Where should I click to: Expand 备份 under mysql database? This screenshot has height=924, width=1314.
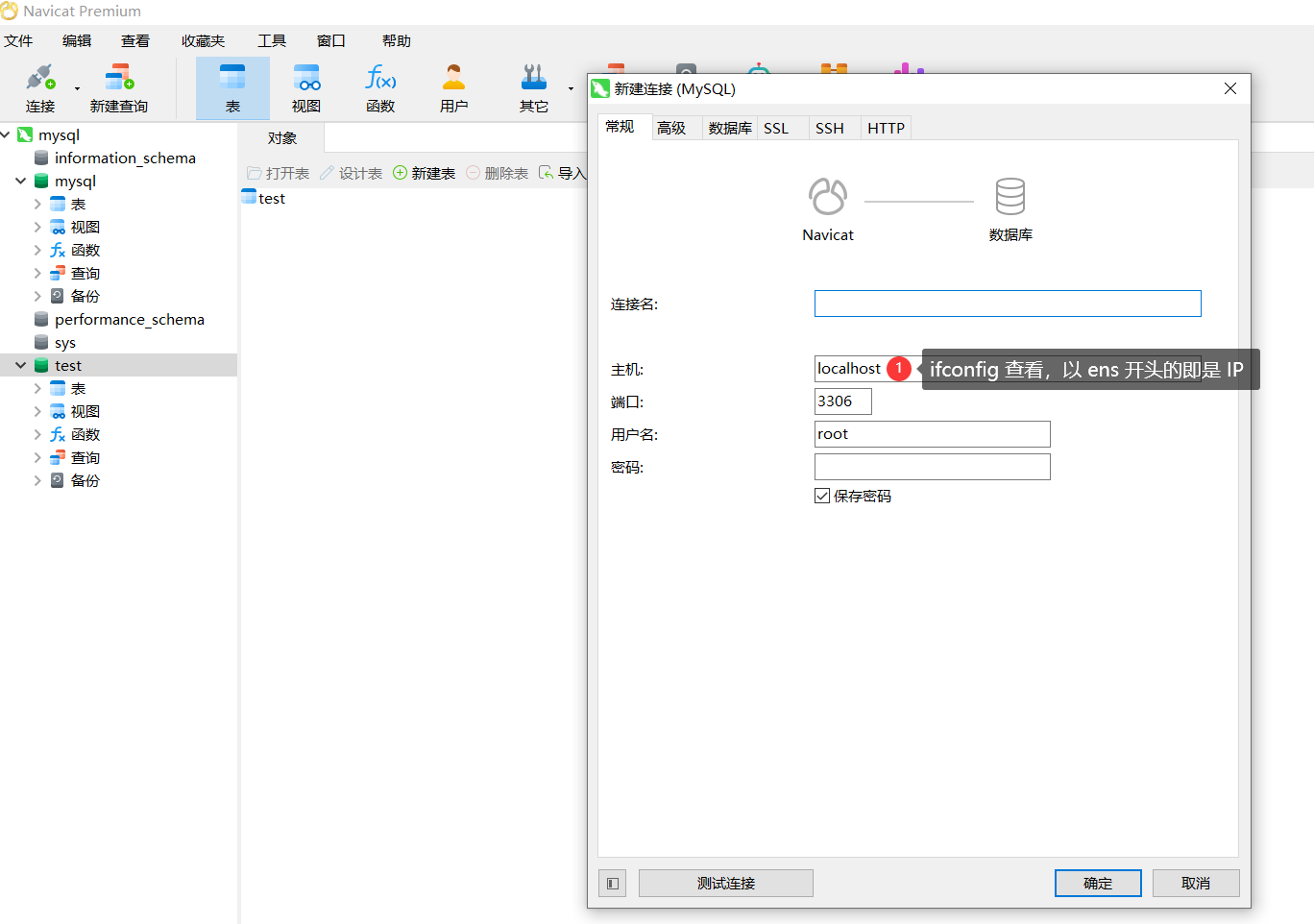click(x=37, y=296)
